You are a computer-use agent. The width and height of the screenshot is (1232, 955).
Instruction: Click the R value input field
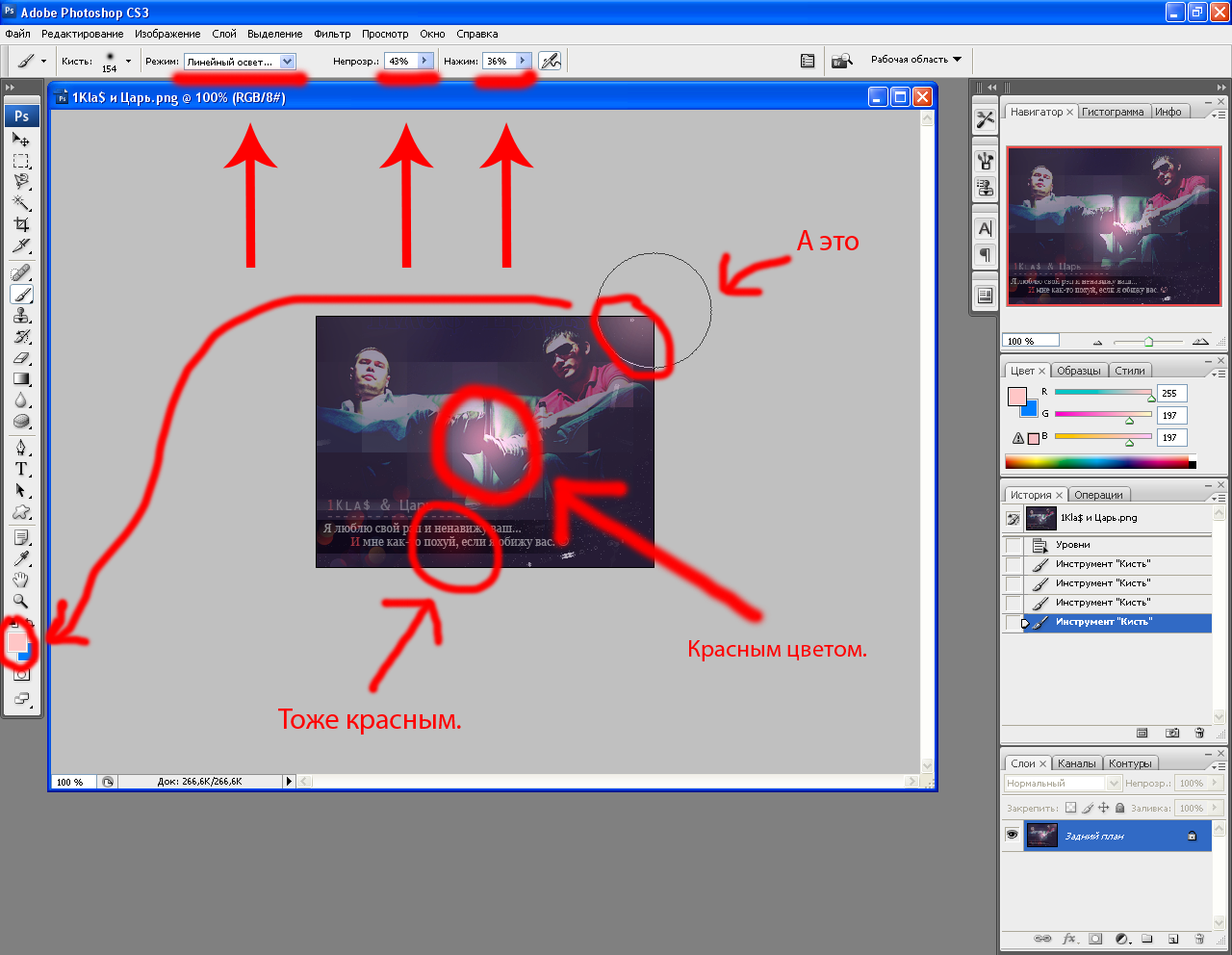pos(1171,394)
